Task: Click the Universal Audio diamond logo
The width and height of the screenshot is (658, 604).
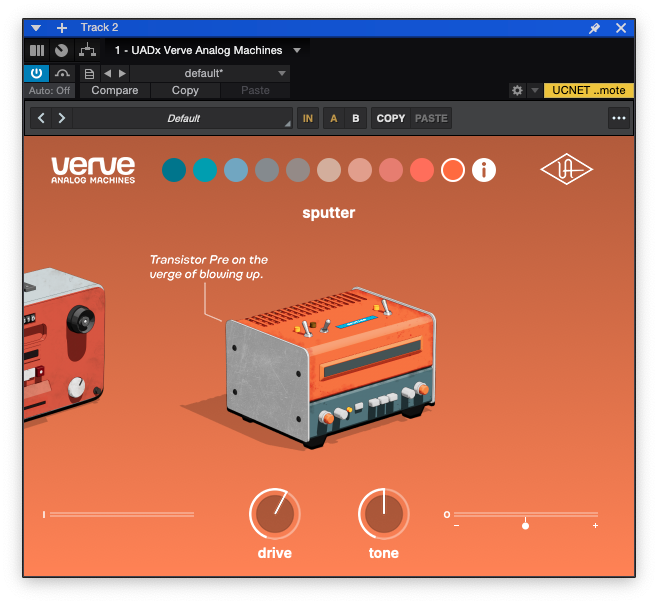Action: [x=567, y=169]
